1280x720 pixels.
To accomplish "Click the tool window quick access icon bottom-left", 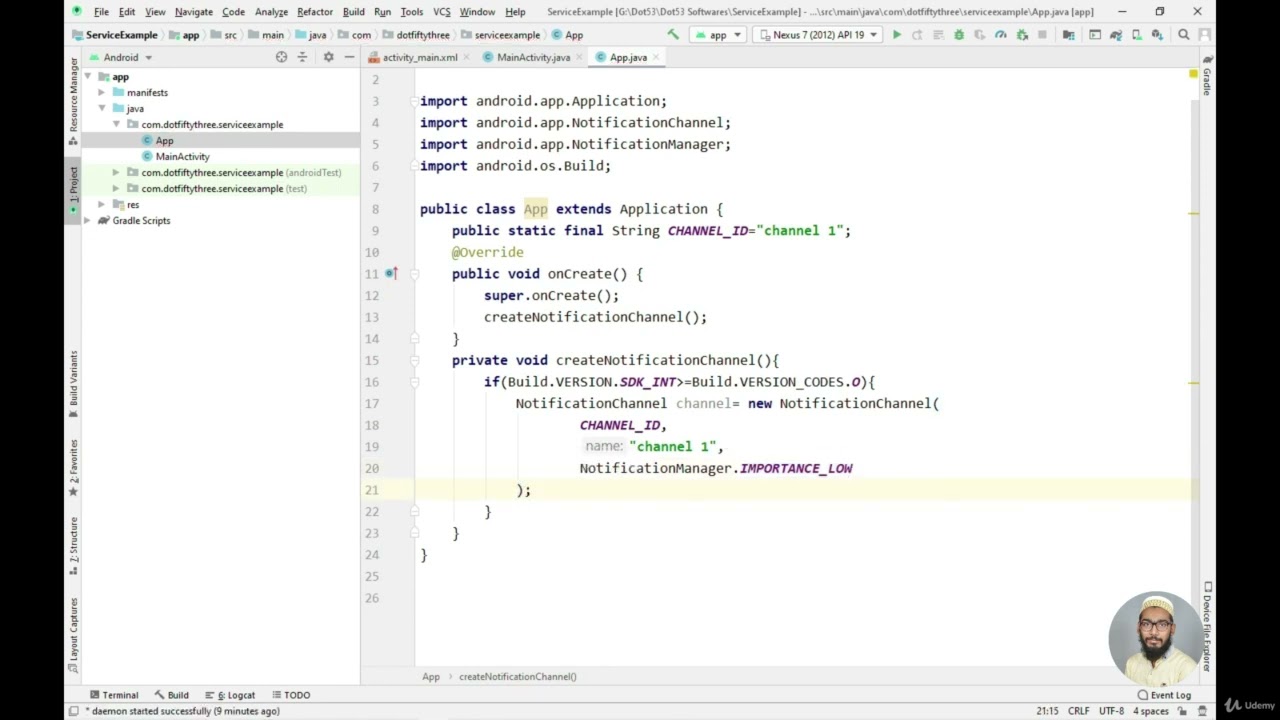I will pyautogui.click(x=73, y=711).
